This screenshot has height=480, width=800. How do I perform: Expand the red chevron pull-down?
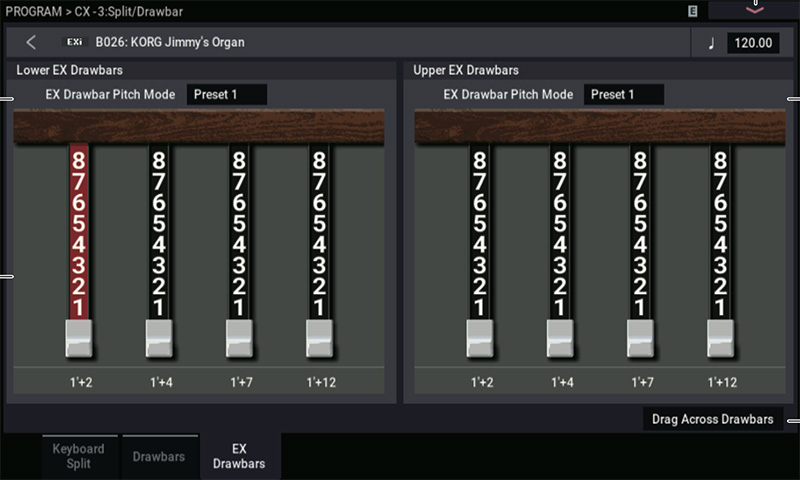[754, 9]
